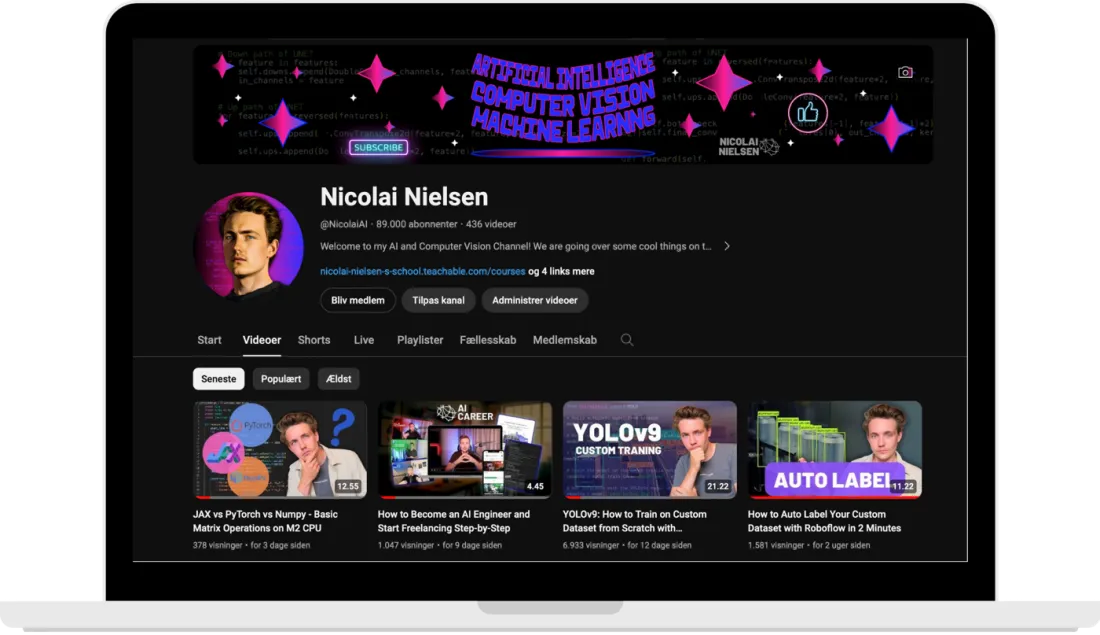This screenshot has width=1100, height=635.
Task: Click the '1.047 visninger' metadata text
Action: [405, 545]
